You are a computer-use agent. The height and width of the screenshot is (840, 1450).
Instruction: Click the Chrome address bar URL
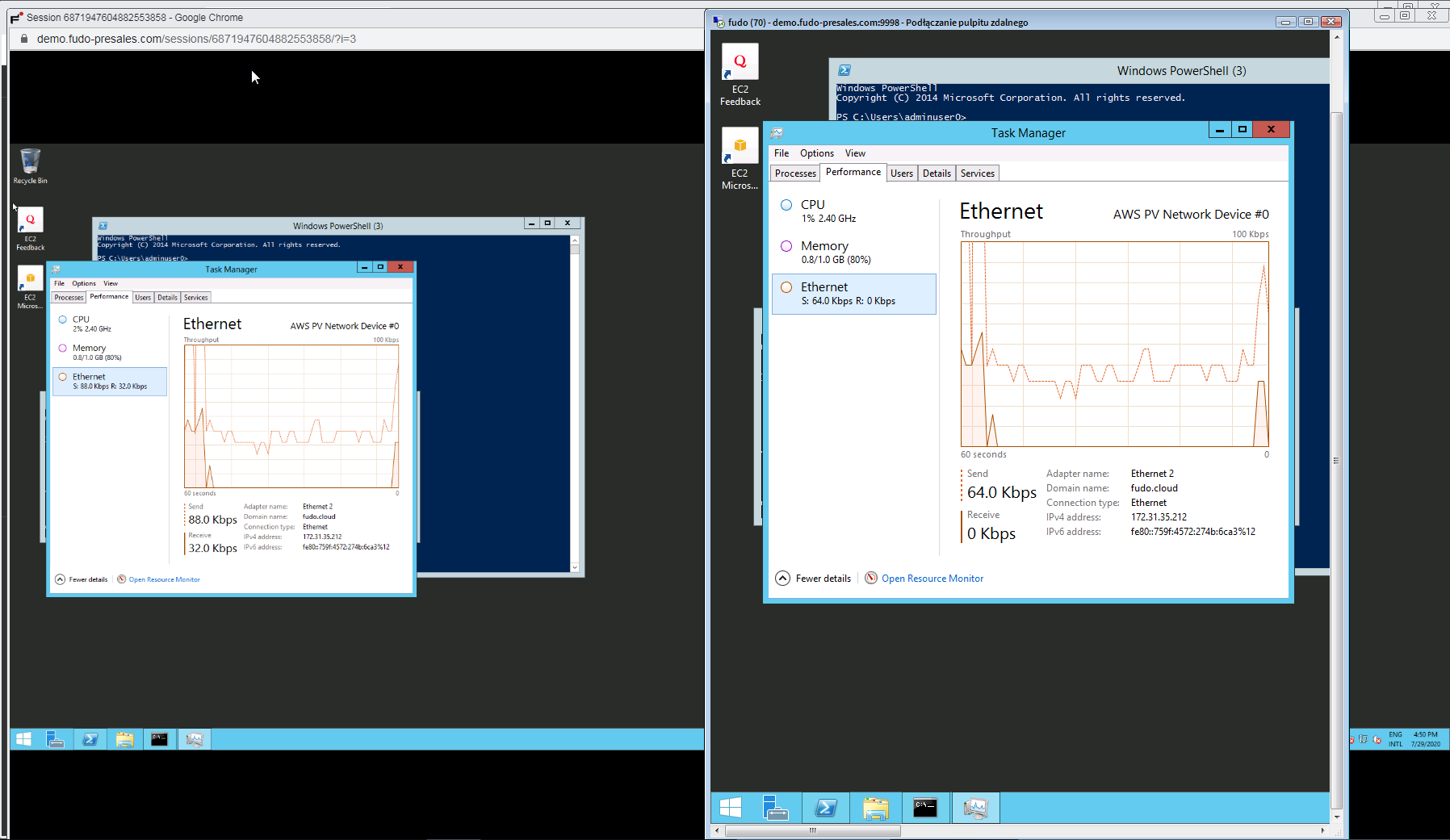pos(196,39)
